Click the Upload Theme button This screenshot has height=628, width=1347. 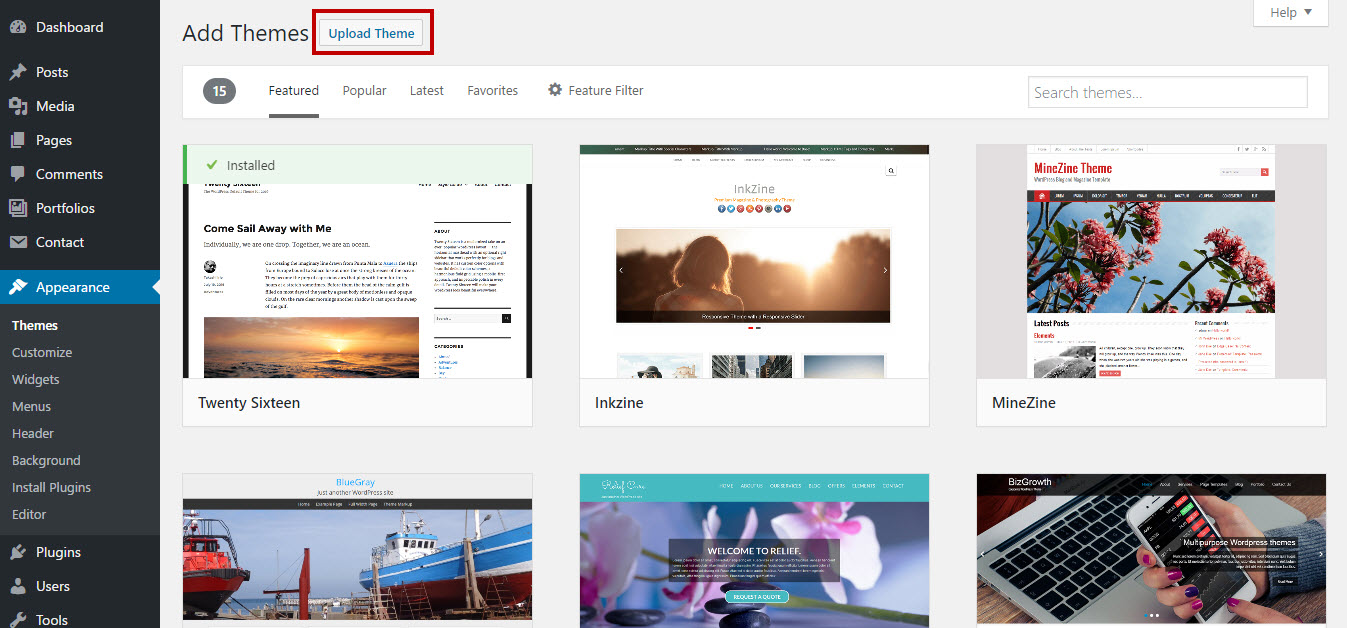371,33
